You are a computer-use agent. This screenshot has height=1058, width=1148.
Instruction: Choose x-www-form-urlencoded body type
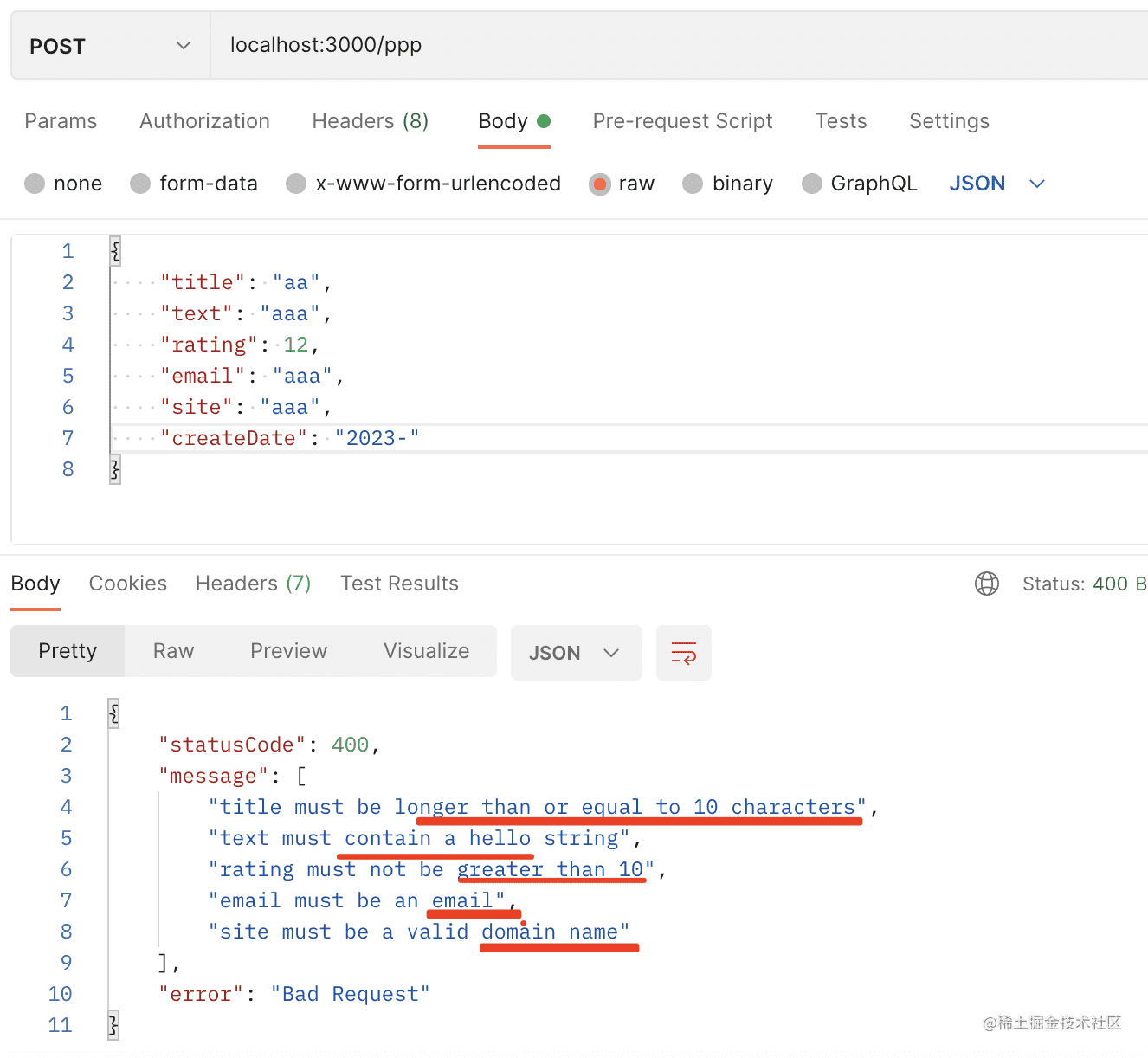point(296,184)
